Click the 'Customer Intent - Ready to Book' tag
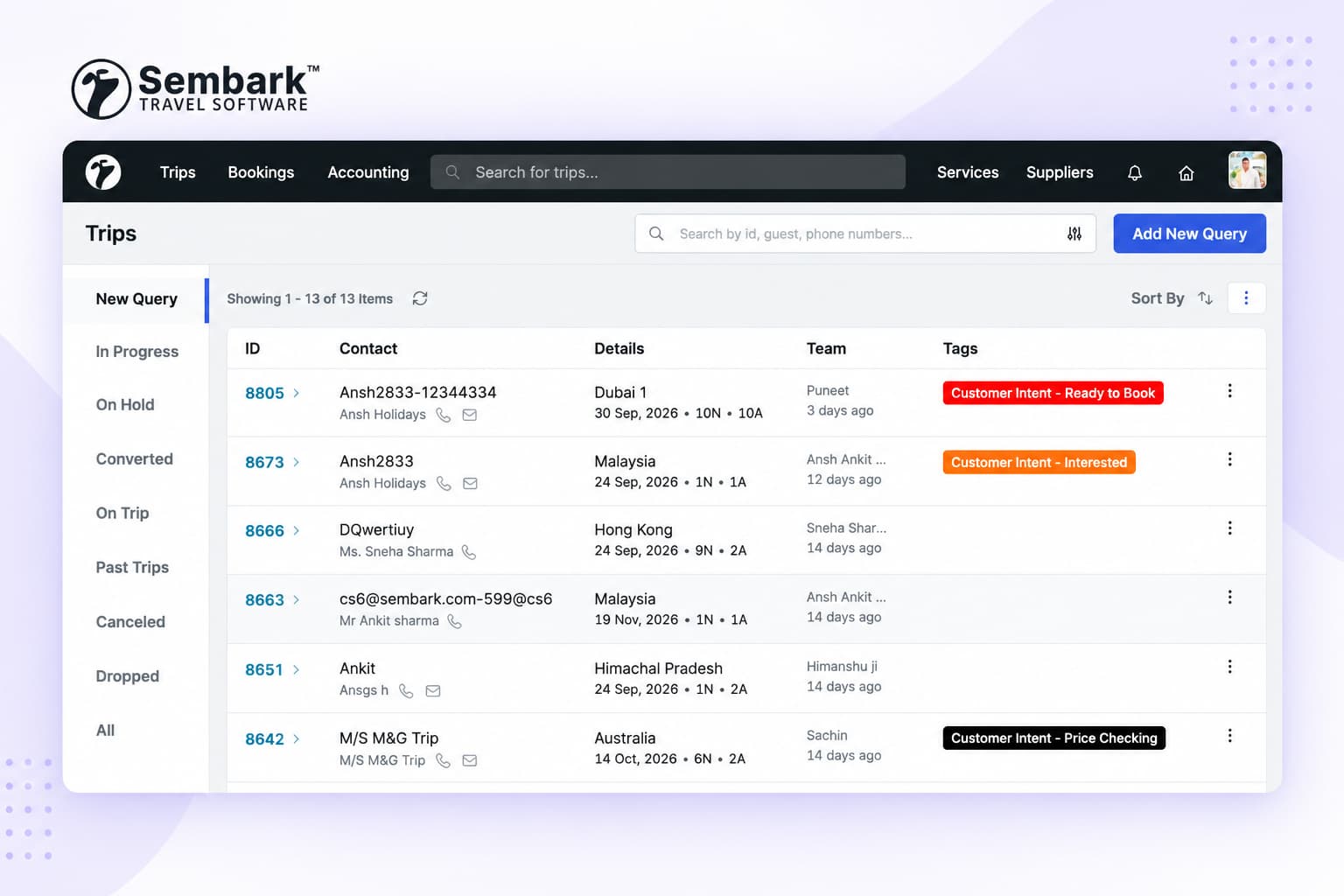The image size is (1344, 896). [1053, 393]
